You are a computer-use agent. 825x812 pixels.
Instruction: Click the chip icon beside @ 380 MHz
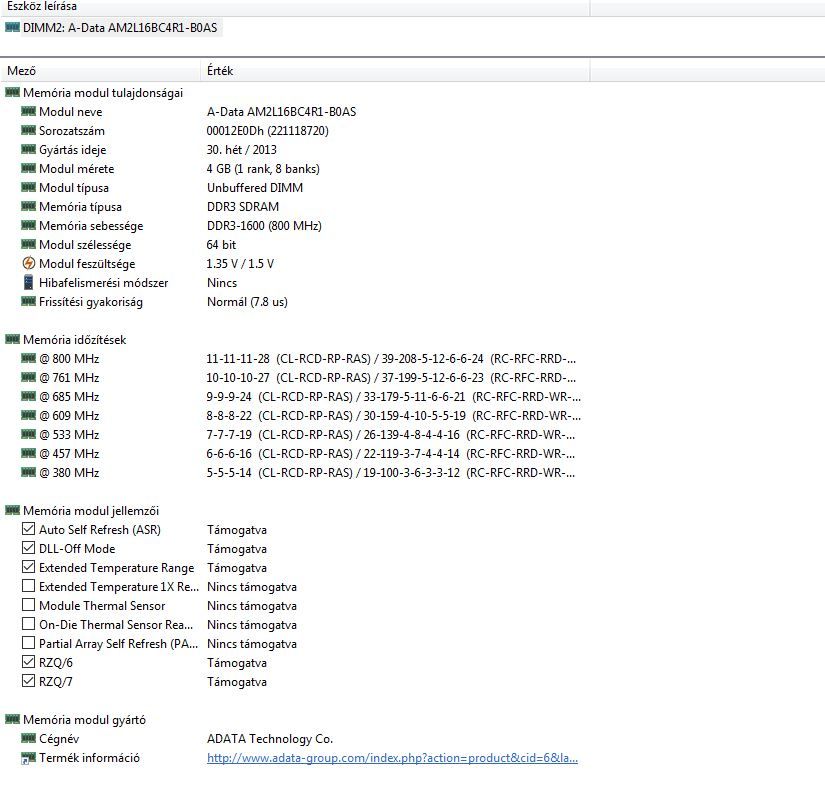click(28, 472)
